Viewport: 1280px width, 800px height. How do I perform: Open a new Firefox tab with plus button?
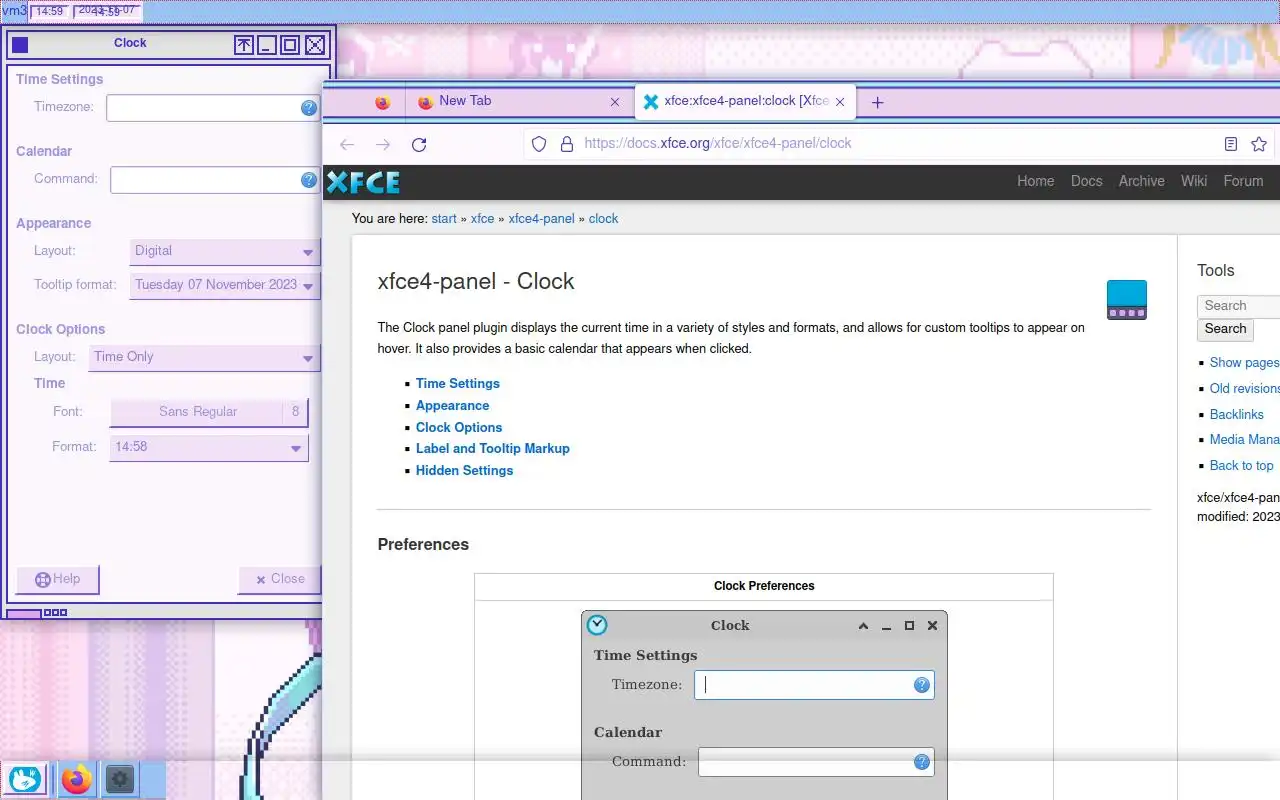(x=877, y=102)
